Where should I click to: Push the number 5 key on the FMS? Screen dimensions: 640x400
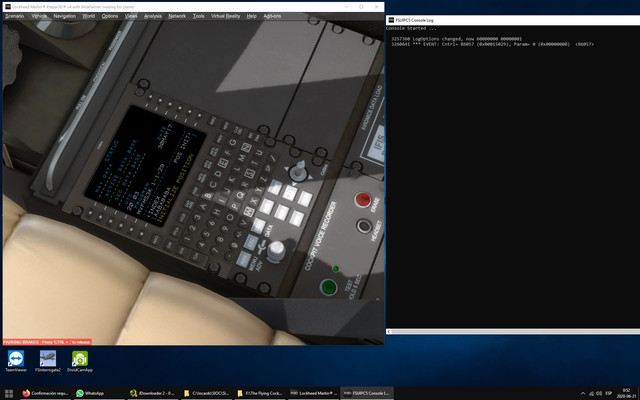click(x=206, y=234)
